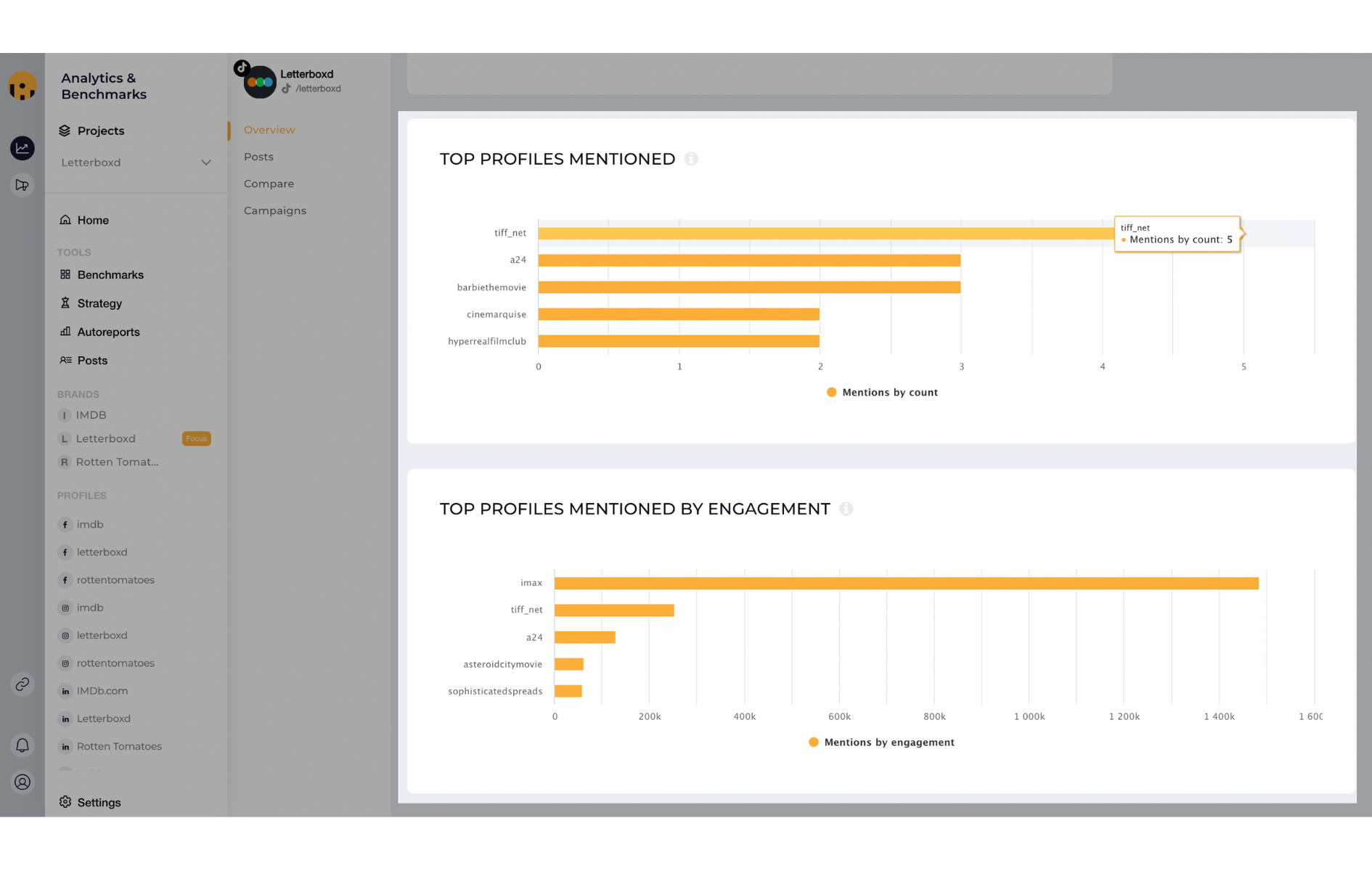
Task: Open the Campaigns tab
Action: (x=275, y=210)
